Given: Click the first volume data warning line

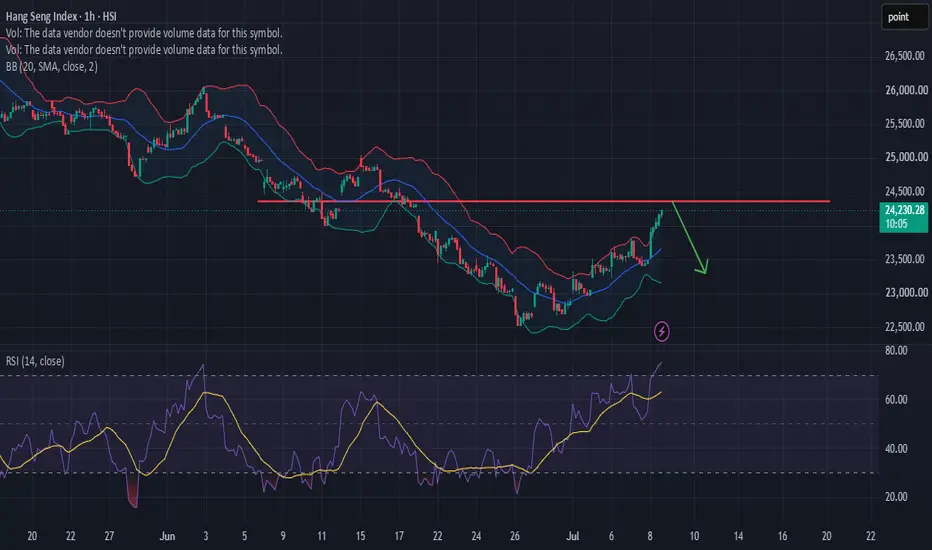Looking at the screenshot, I should [144, 33].
